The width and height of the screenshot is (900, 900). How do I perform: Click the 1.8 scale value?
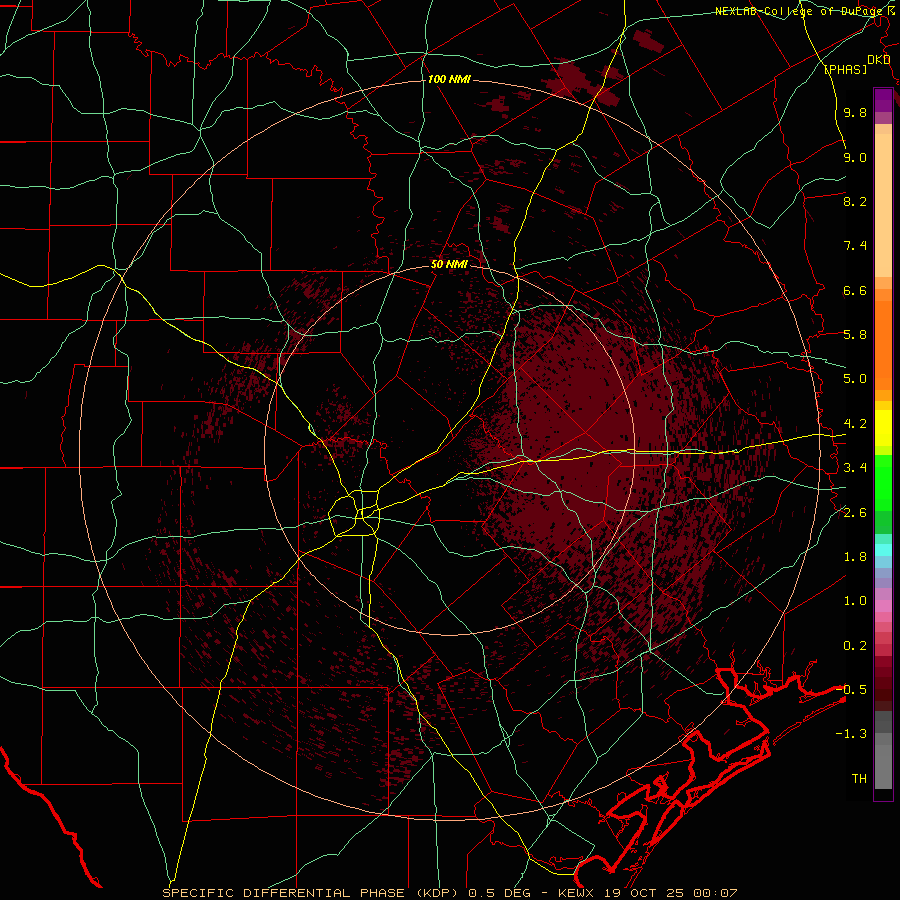(x=855, y=557)
